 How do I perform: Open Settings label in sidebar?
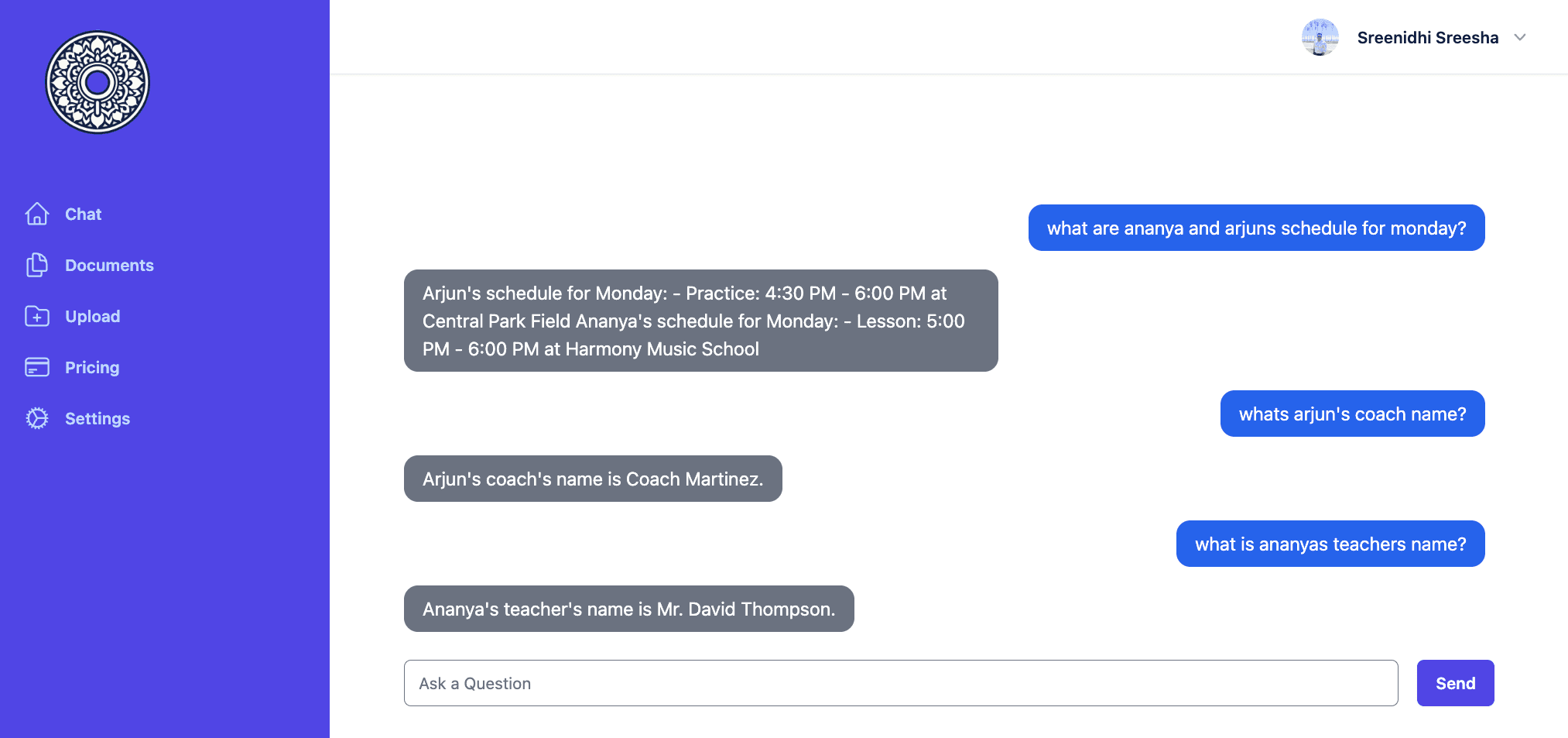(98, 418)
